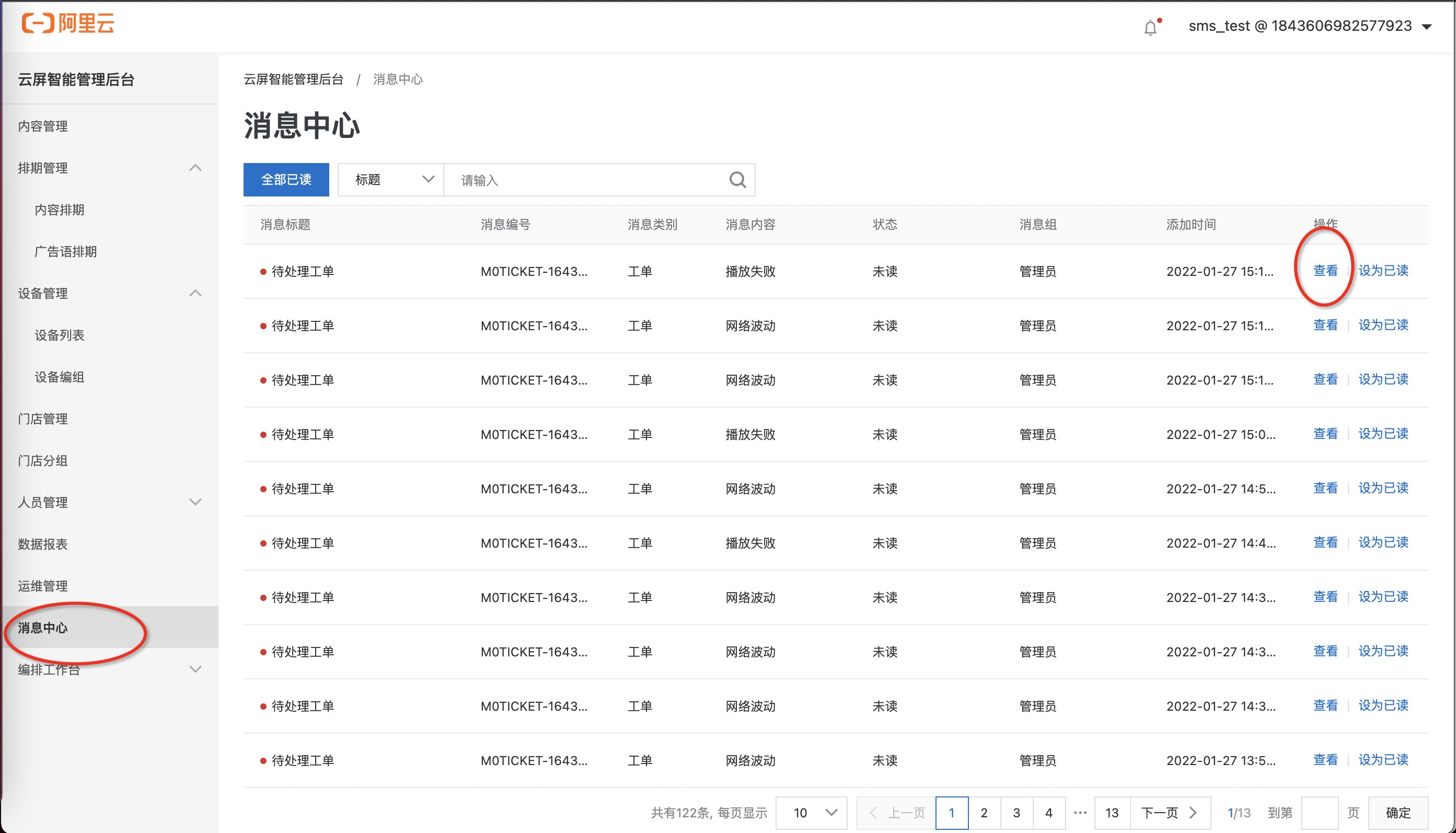Open 广告语排期 in the sidebar

66,251
